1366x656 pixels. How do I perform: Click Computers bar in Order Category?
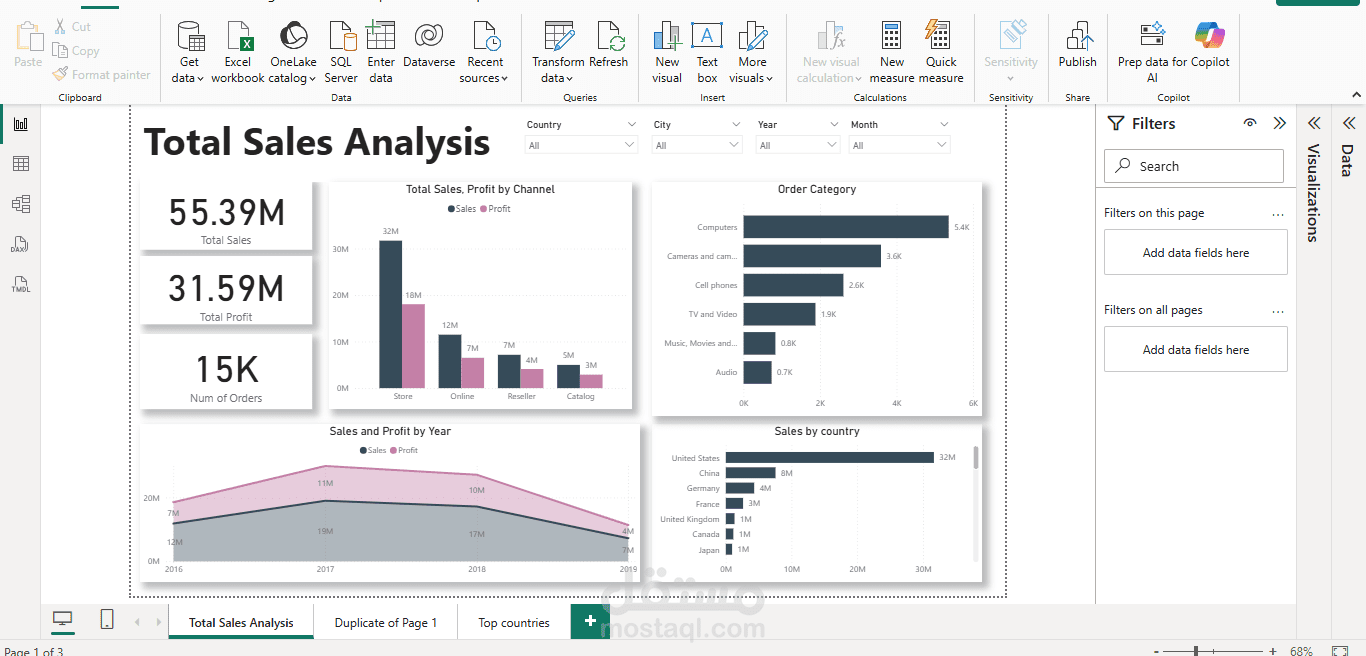pos(846,227)
